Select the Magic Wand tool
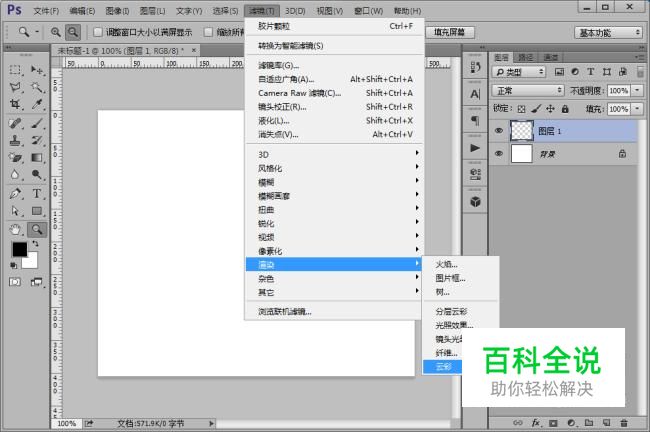The height and width of the screenshot is (432, 650). coord(37,87)
